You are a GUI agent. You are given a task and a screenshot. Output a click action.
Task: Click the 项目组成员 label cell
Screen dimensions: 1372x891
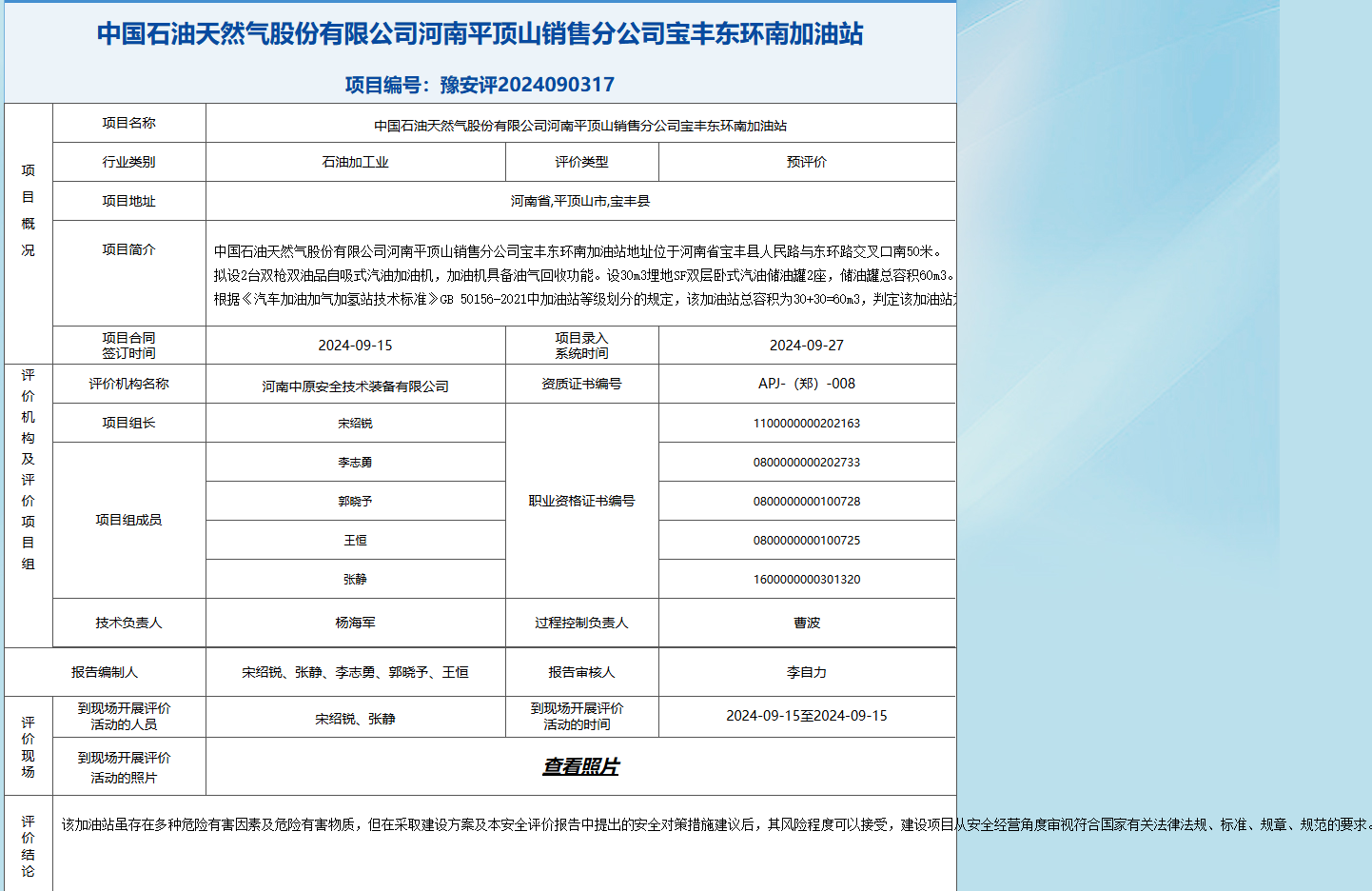pos(129,520)
